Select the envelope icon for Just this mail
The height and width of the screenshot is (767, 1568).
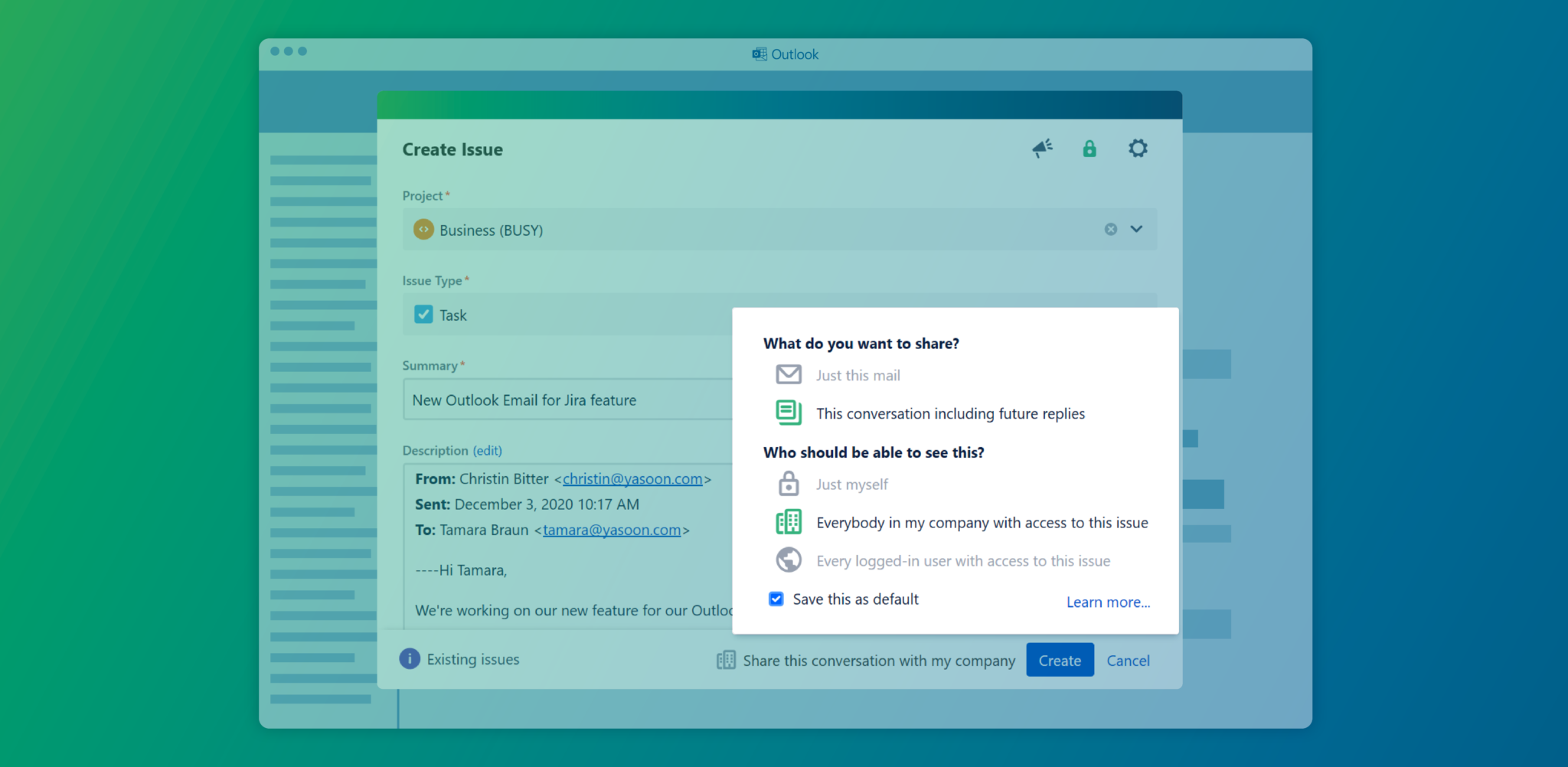click(787, 374)
